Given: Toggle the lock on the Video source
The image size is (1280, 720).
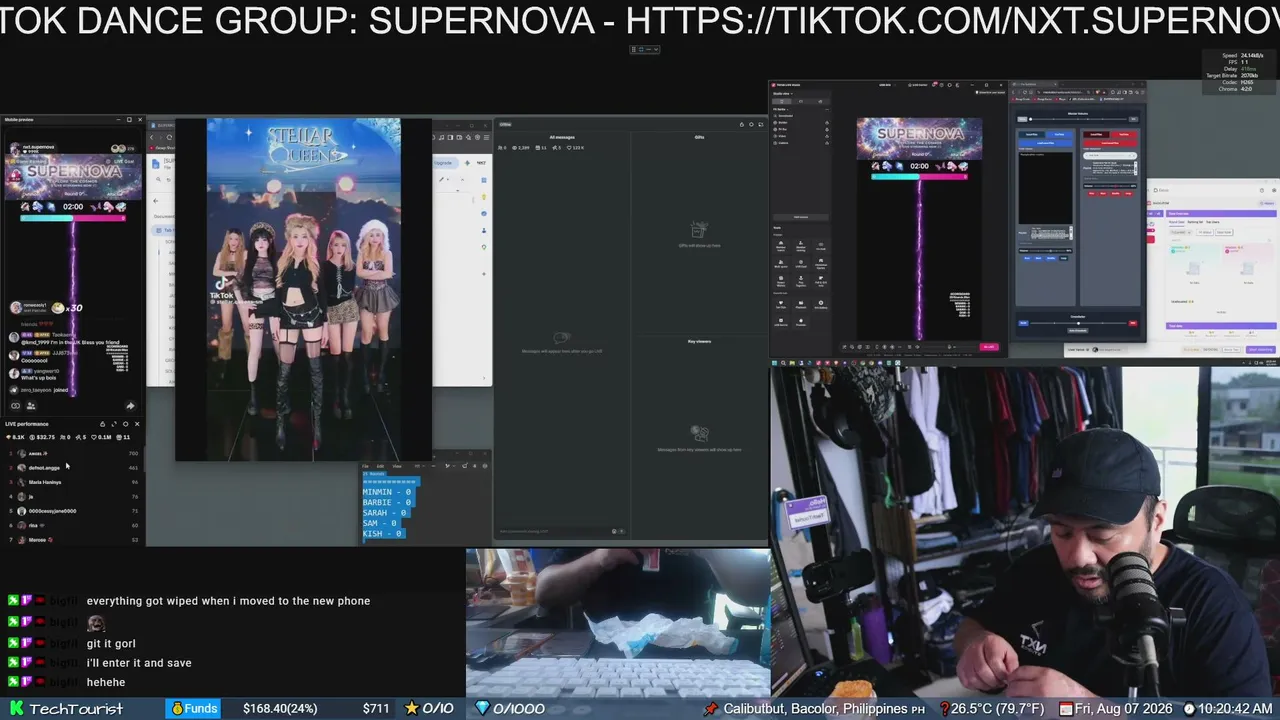Looking at the screenshot, I should click(x=827, y=136).
